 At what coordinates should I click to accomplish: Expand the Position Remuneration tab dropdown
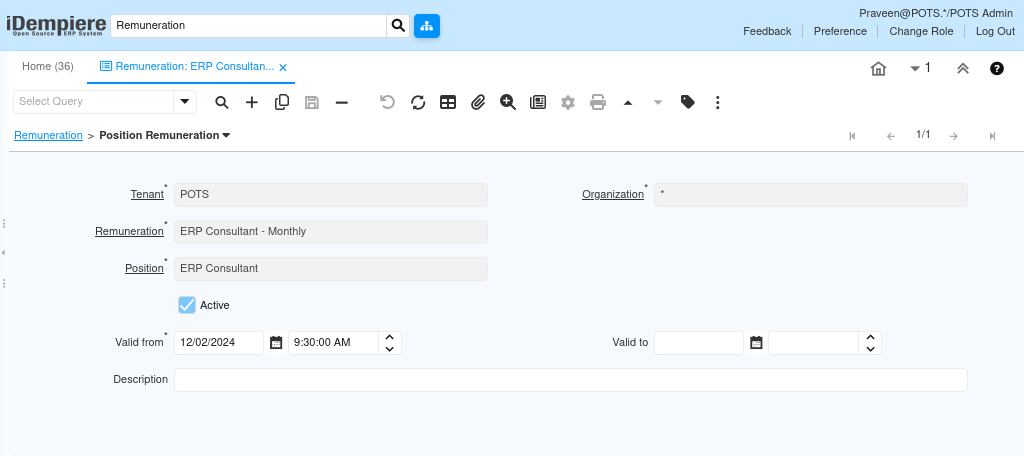pyautogui.click(x=226, y=135)
